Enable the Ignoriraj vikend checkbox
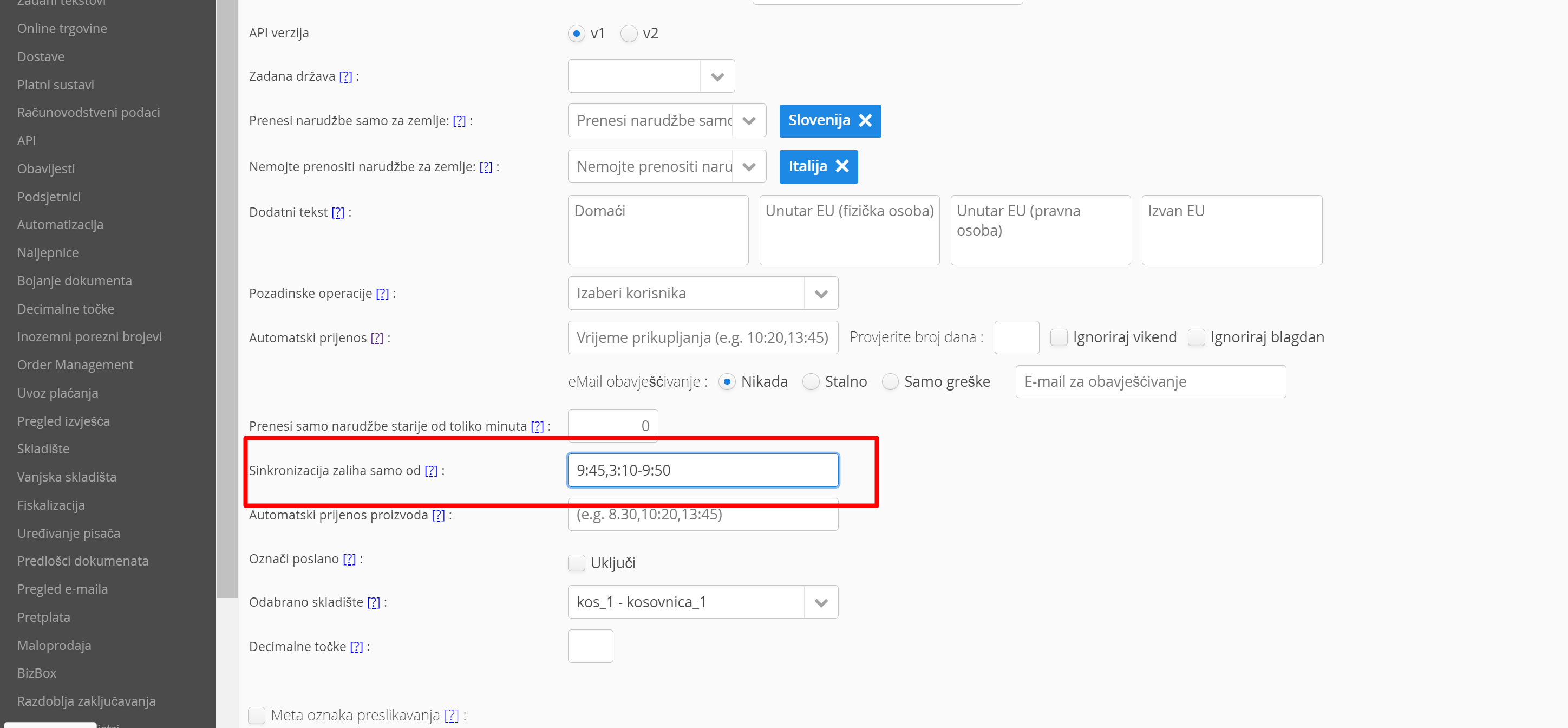The width and height of the screenshot is (1568, 728). click(x=1059, y=337)
